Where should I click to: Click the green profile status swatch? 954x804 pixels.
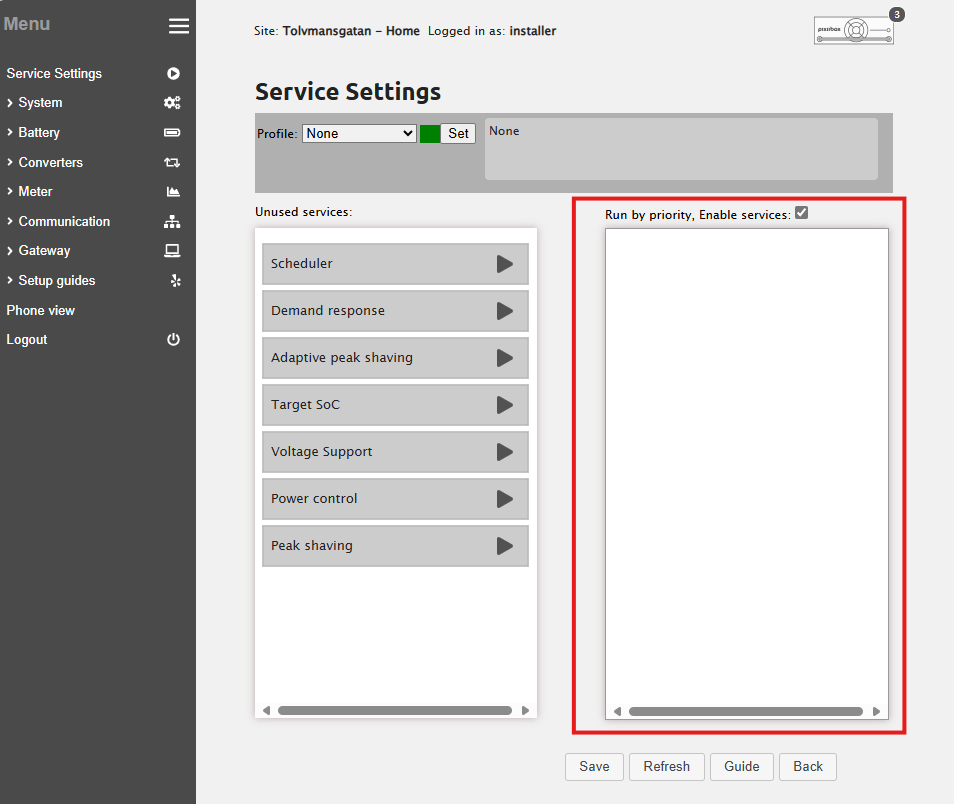click(x=430, y=133)
